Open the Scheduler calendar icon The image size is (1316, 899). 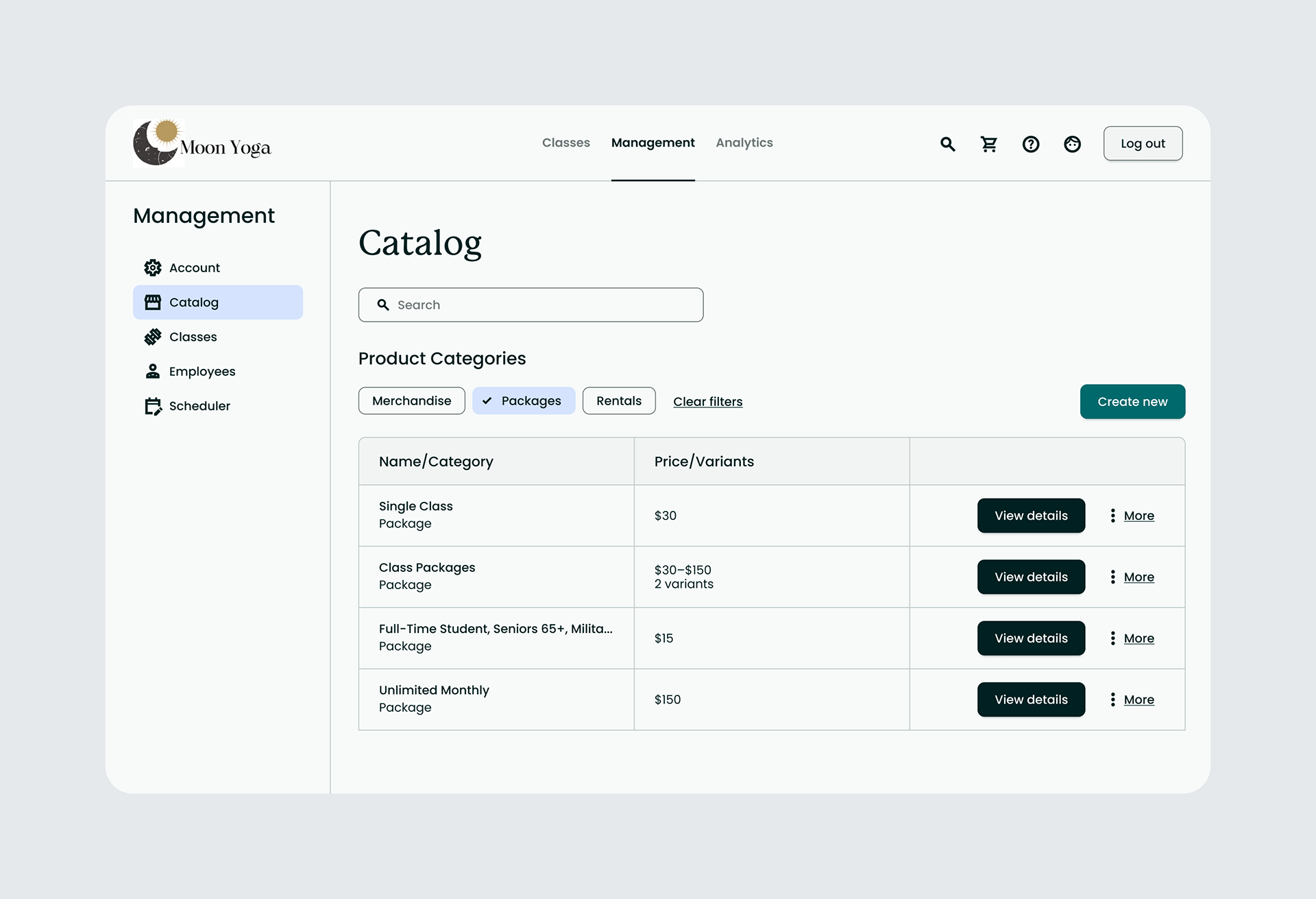[153, 406]
